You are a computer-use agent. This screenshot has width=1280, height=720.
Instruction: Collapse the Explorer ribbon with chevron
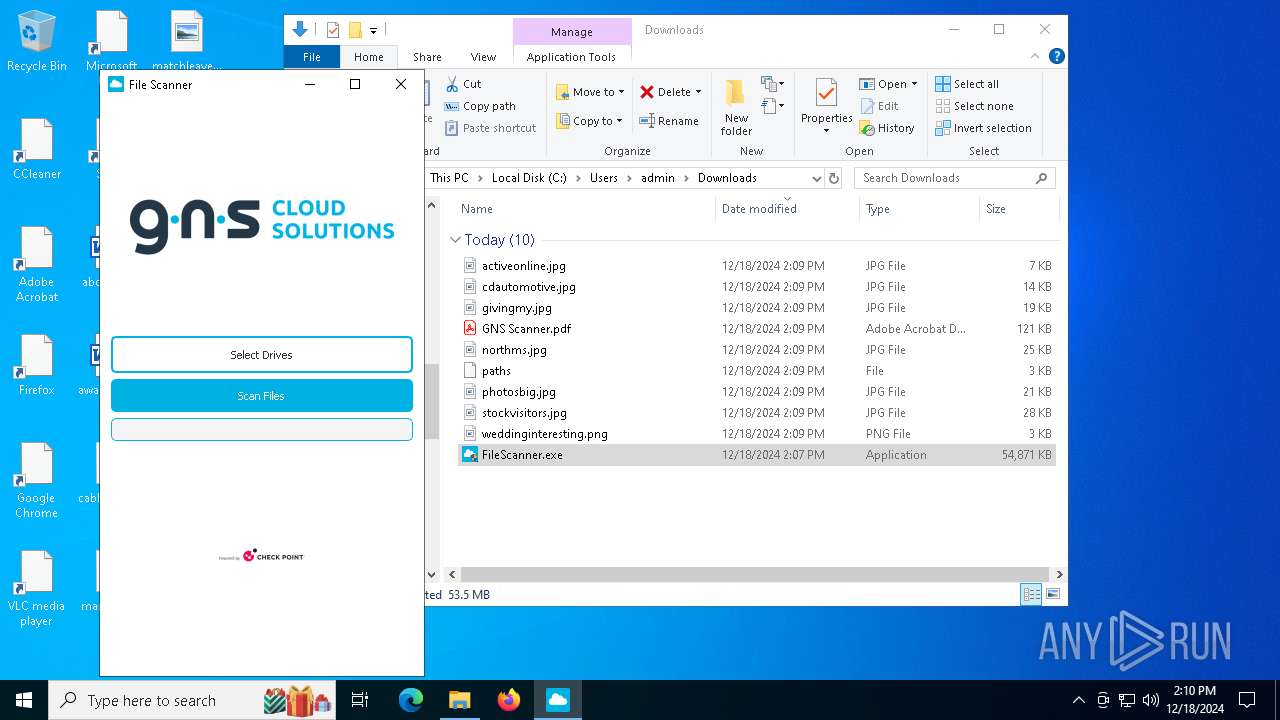[x=1035, y=57]
